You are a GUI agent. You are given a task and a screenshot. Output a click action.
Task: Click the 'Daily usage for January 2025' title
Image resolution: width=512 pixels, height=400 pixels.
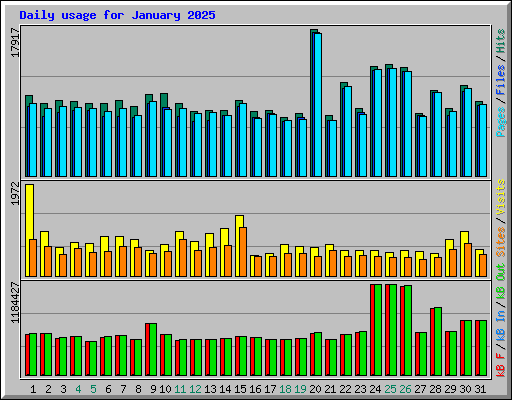[117, 15]
